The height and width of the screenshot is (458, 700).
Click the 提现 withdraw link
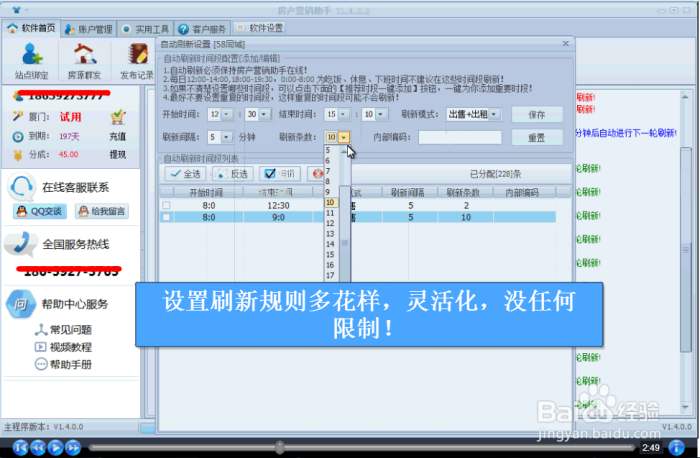point(117,154)
